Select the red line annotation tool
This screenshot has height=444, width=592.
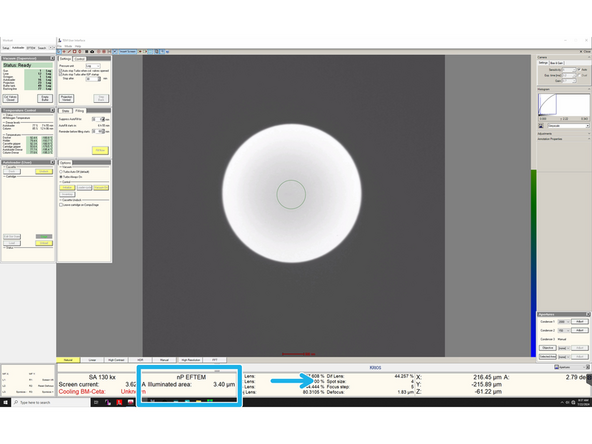tap(69, 51)
